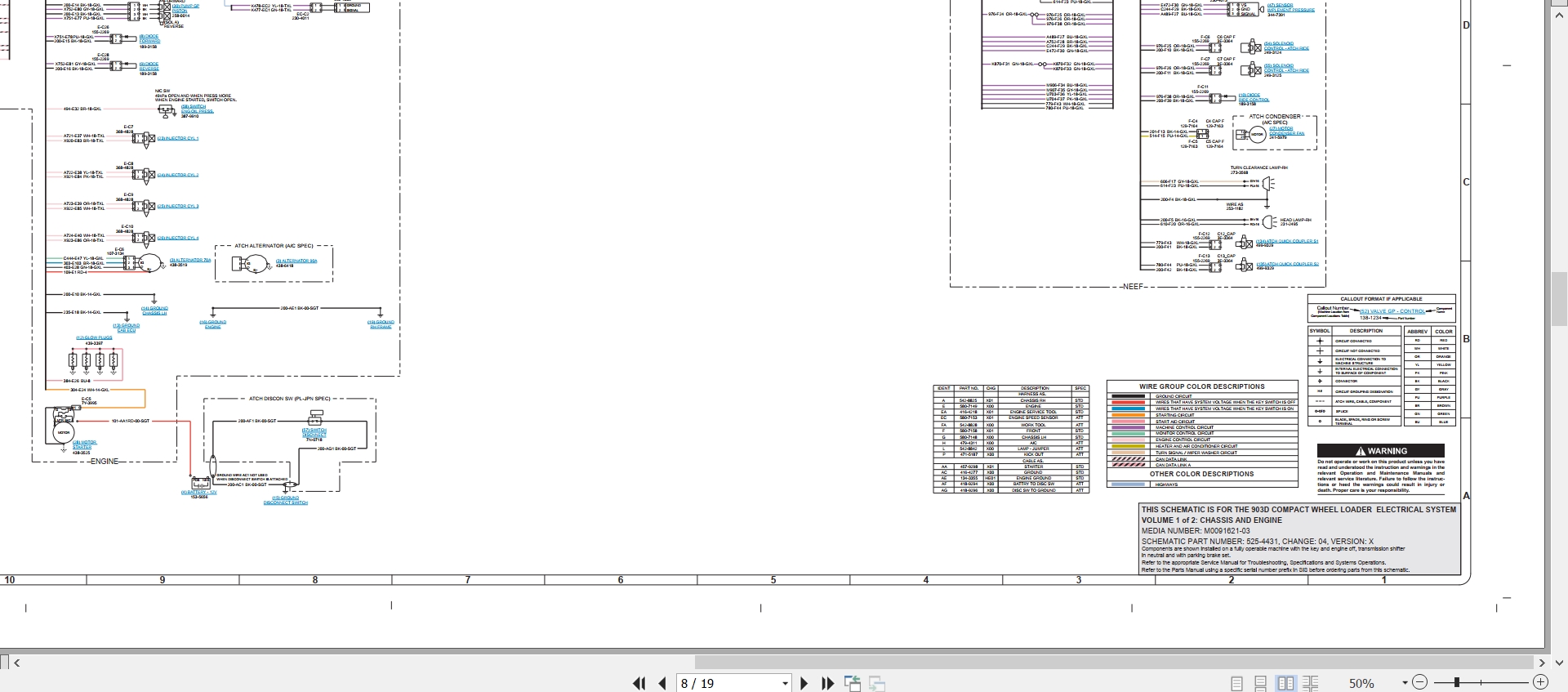This screenshot has height=692, width=1568.
Task: Click the horizontal scrollbar right arrow
Action: [1542, 663]
